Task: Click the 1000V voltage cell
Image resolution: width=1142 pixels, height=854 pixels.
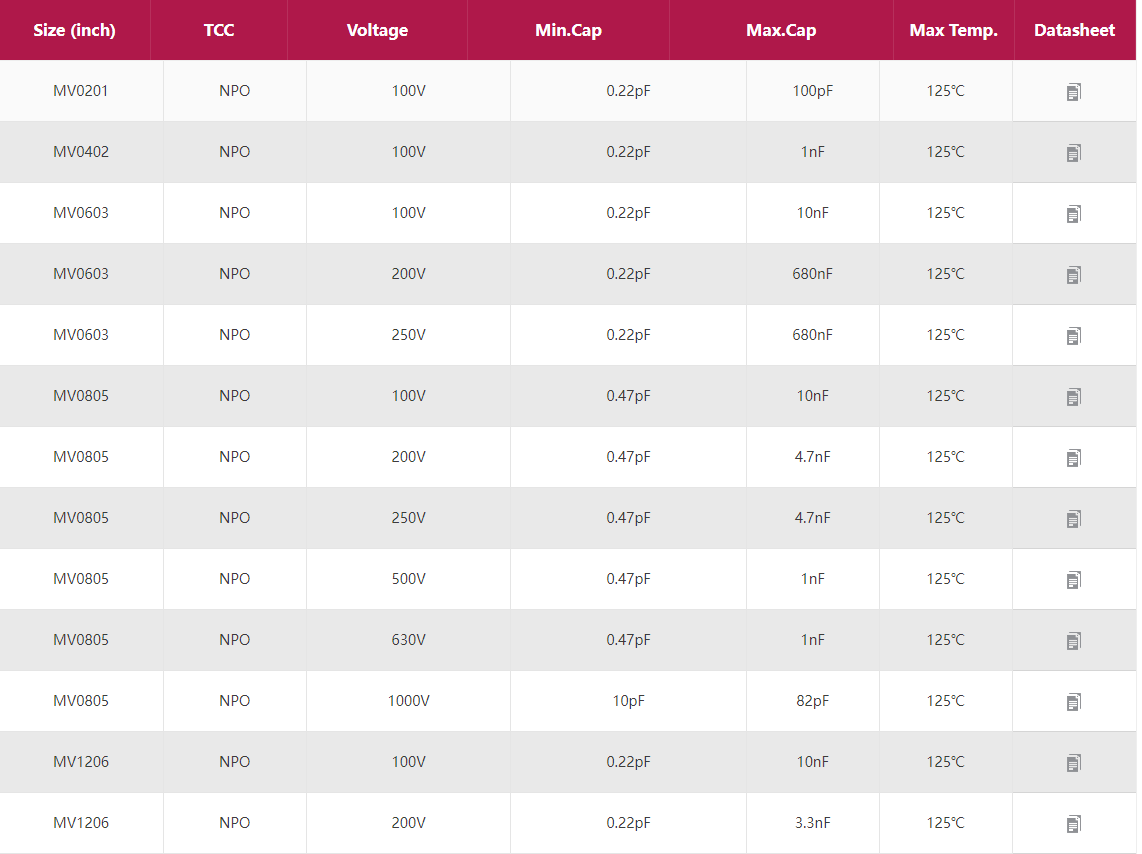Action: pos(408,701)
